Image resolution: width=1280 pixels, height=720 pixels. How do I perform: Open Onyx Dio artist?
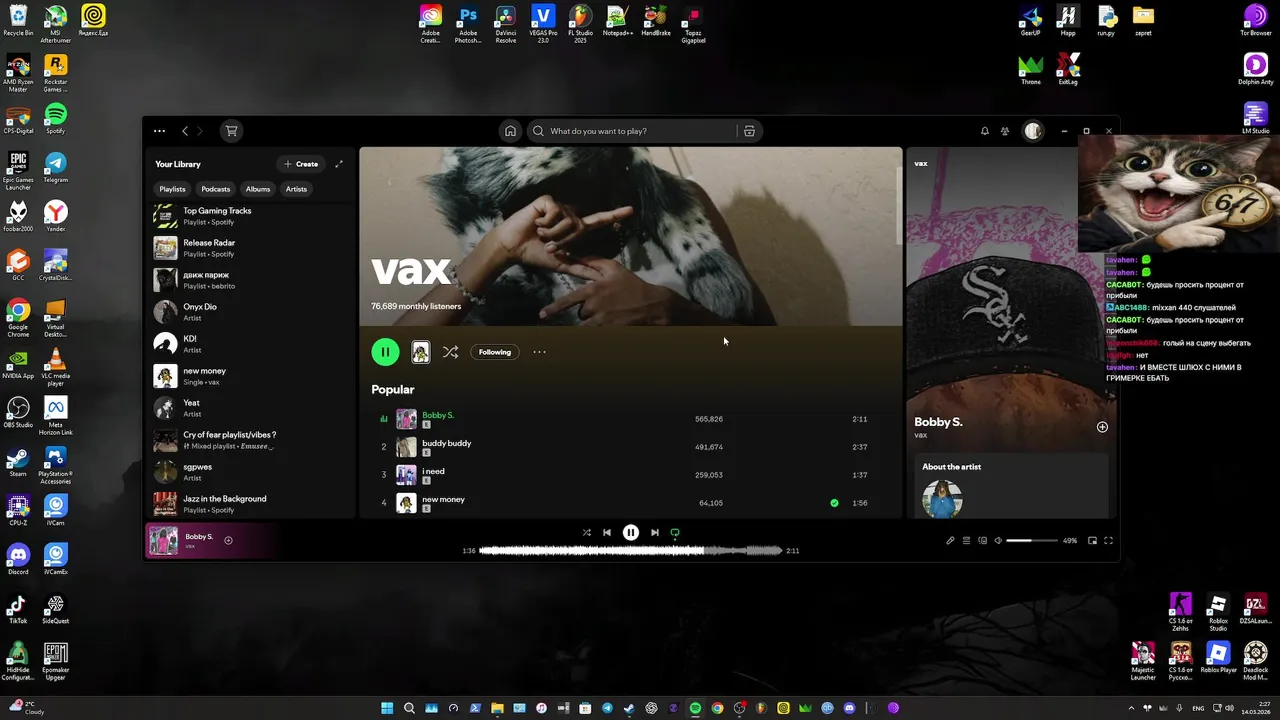(250, 312)
